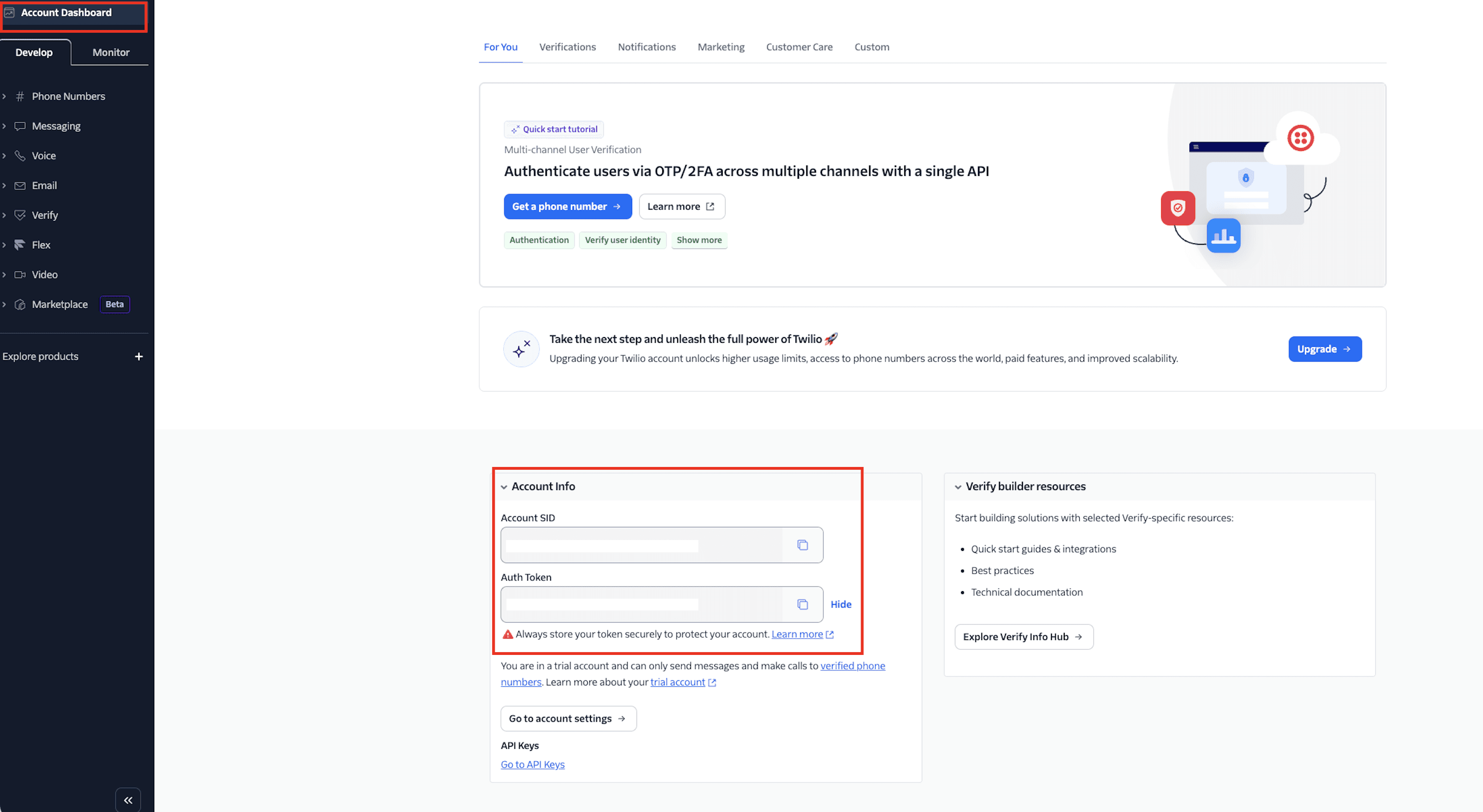Select the Verify shield icon
This screenshot has width=1483, height=812.
[20, 215]
